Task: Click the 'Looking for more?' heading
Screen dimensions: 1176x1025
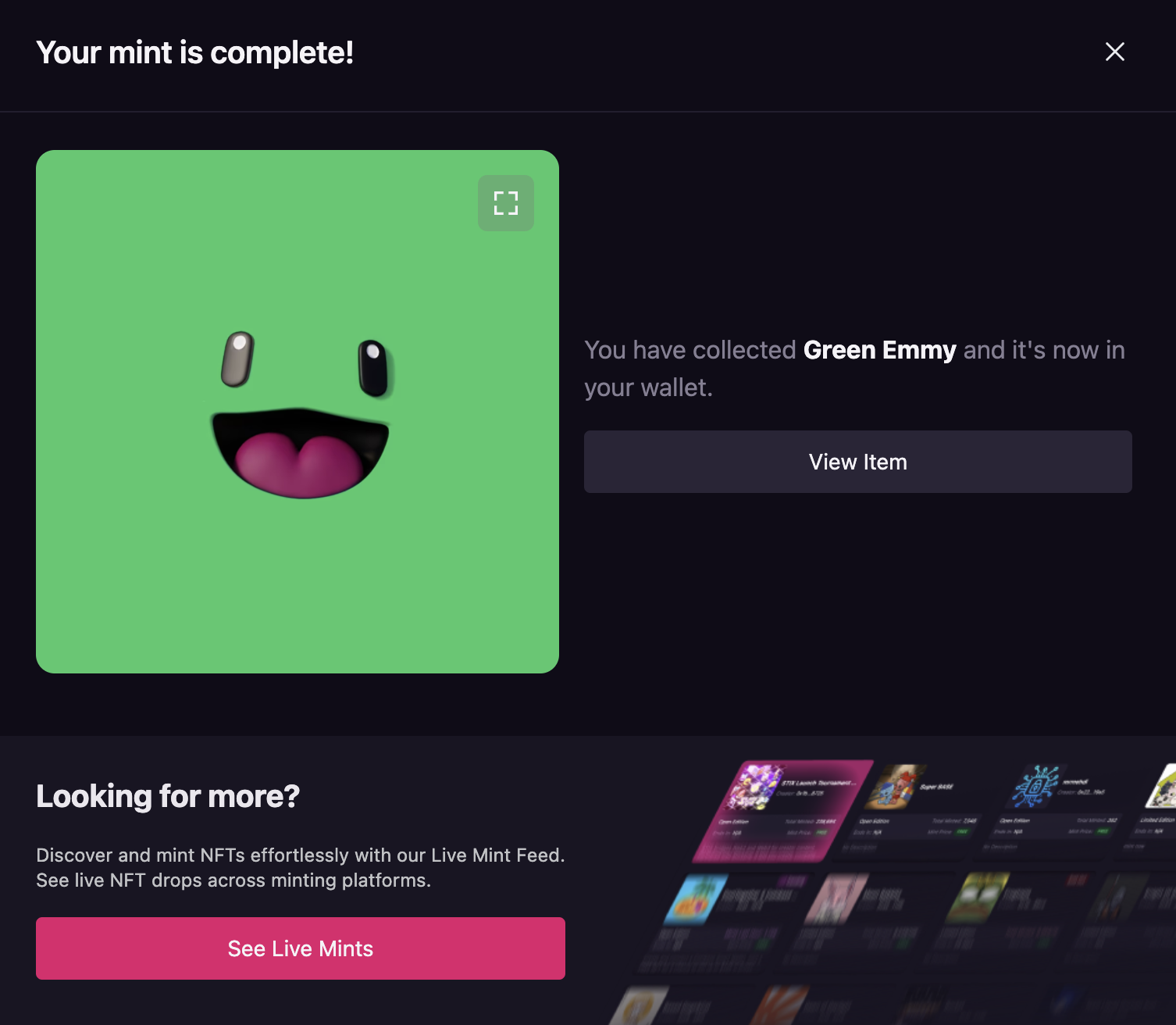Action: coord(168,796)
